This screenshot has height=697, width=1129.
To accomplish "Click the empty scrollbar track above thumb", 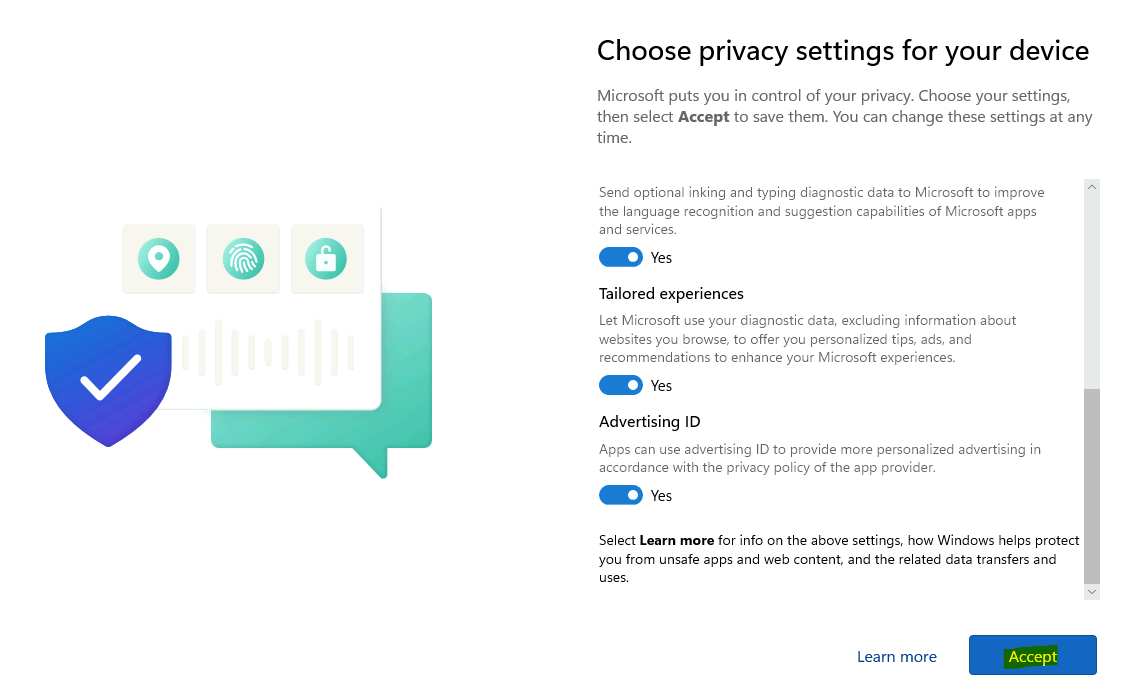I will click(1092, 292).
